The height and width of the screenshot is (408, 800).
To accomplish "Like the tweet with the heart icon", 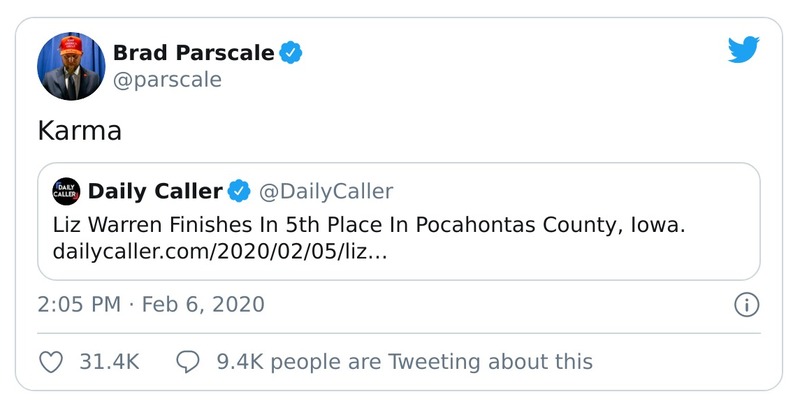I will point(51,361).
